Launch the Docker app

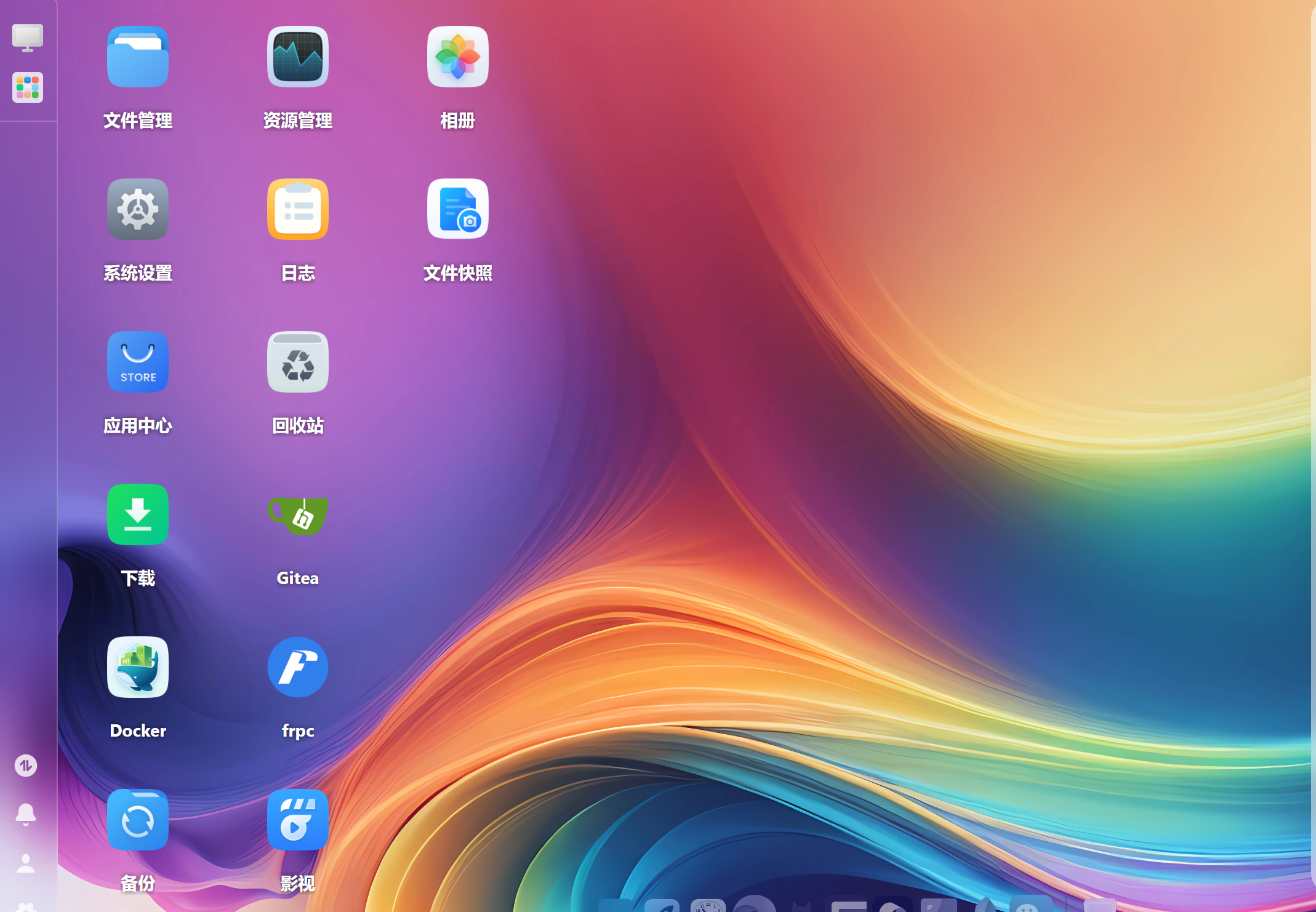pos(137,668)
